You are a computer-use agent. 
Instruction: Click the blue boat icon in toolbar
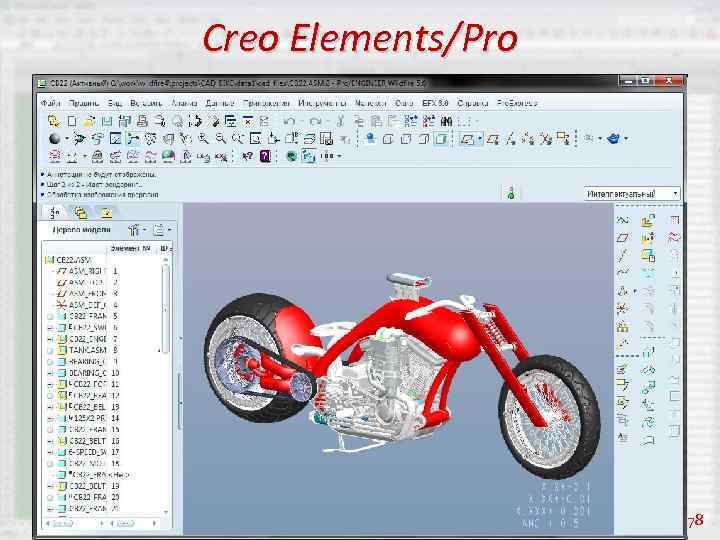pos(613,138)
